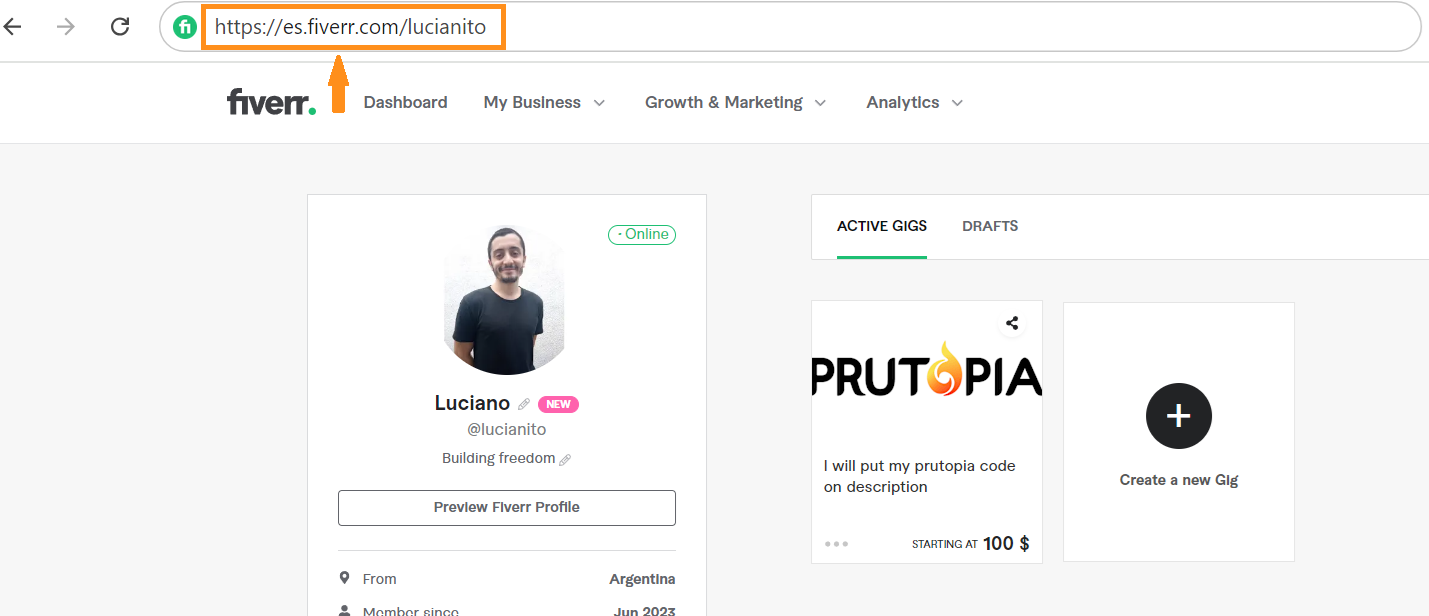
Task: Go to Dashboard in navigation
Action: click(405, 102)
